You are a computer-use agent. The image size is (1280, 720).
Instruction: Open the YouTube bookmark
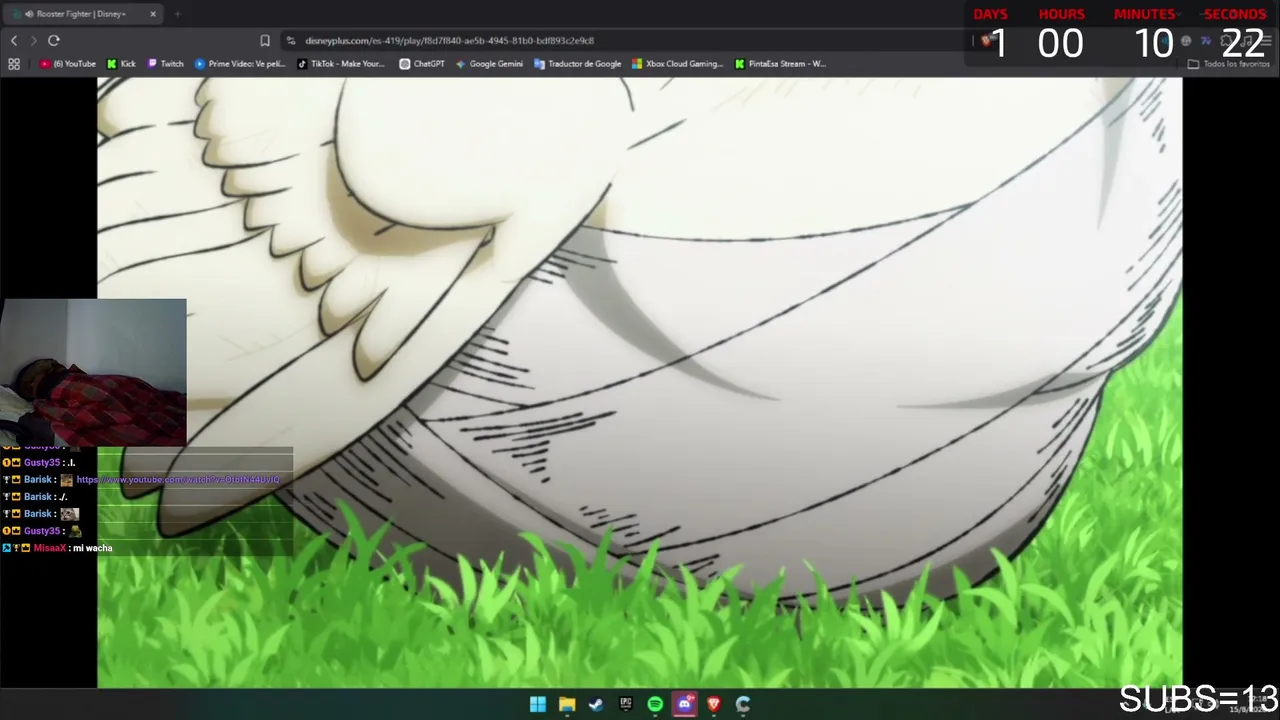[x=68, y=64]
